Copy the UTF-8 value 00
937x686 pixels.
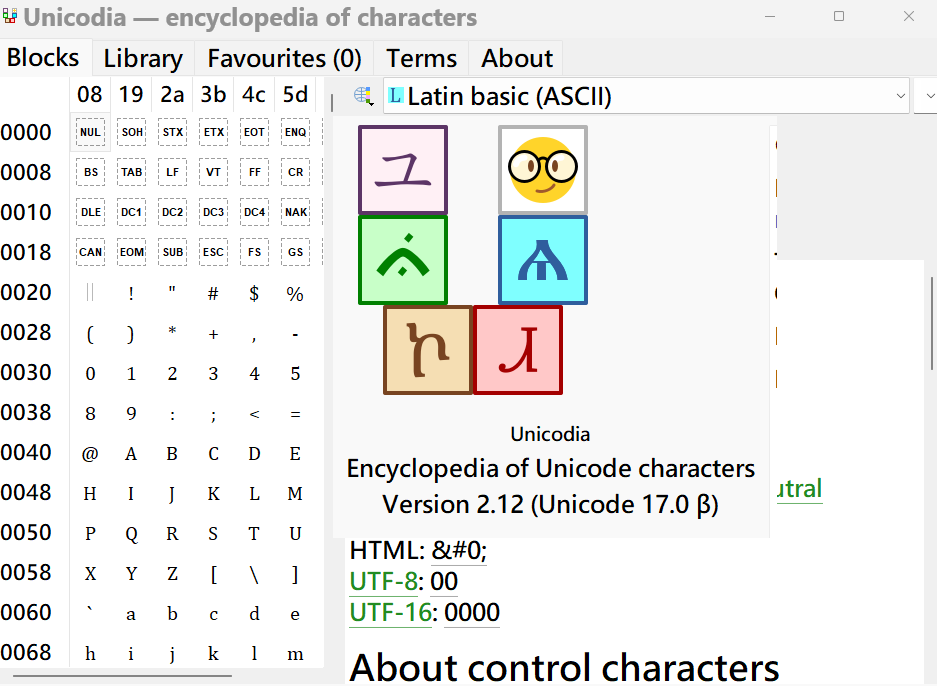tap(444, 581)
